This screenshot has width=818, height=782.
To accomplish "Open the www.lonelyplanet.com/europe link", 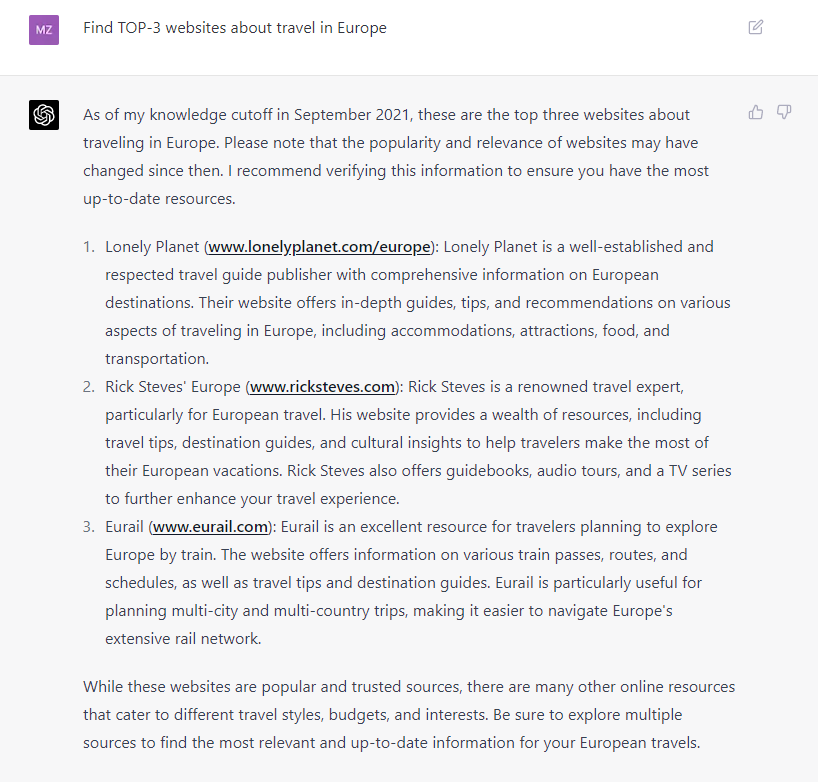I will tap(319, 247).
